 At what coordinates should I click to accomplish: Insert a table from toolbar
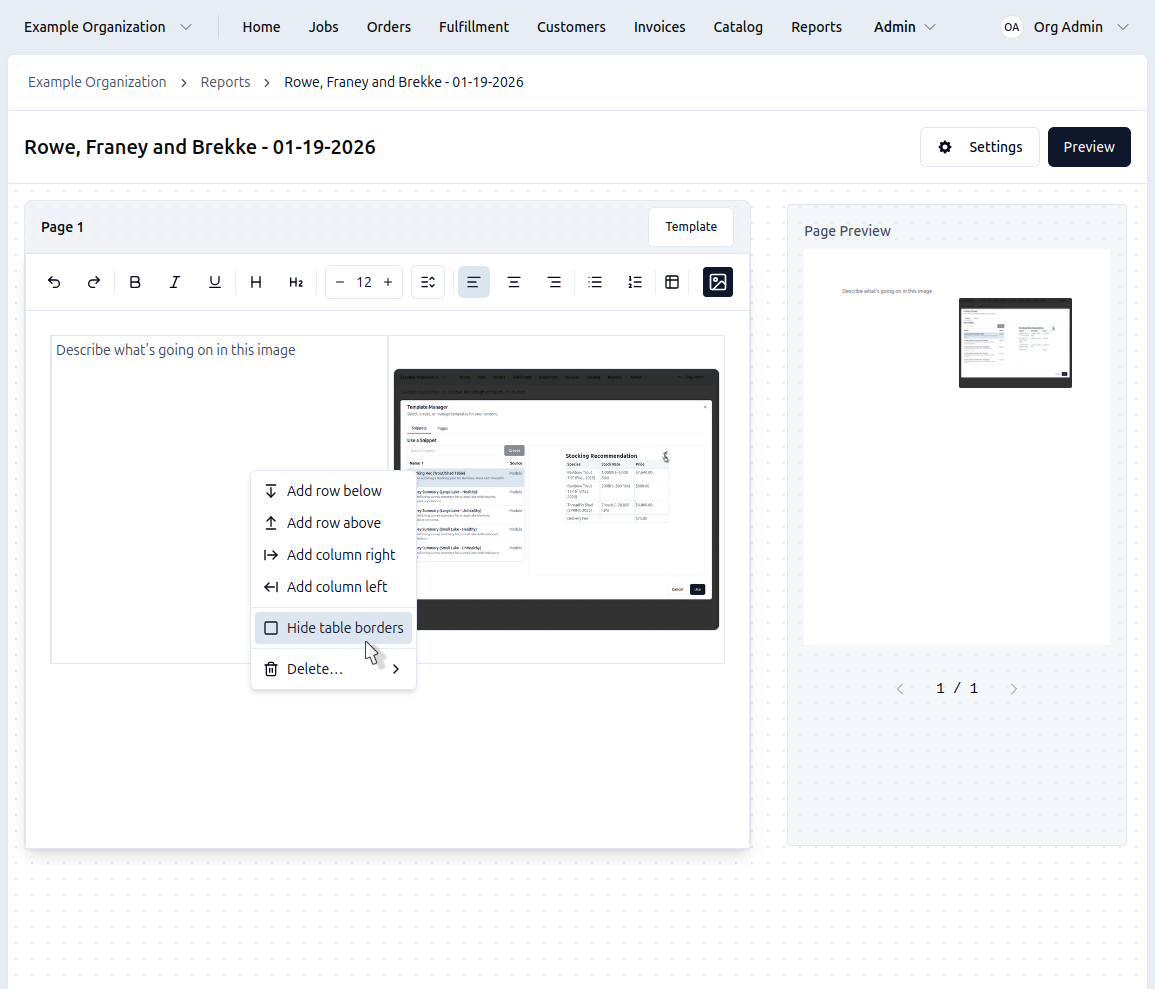pyautogui.click(x=672, y=282)
